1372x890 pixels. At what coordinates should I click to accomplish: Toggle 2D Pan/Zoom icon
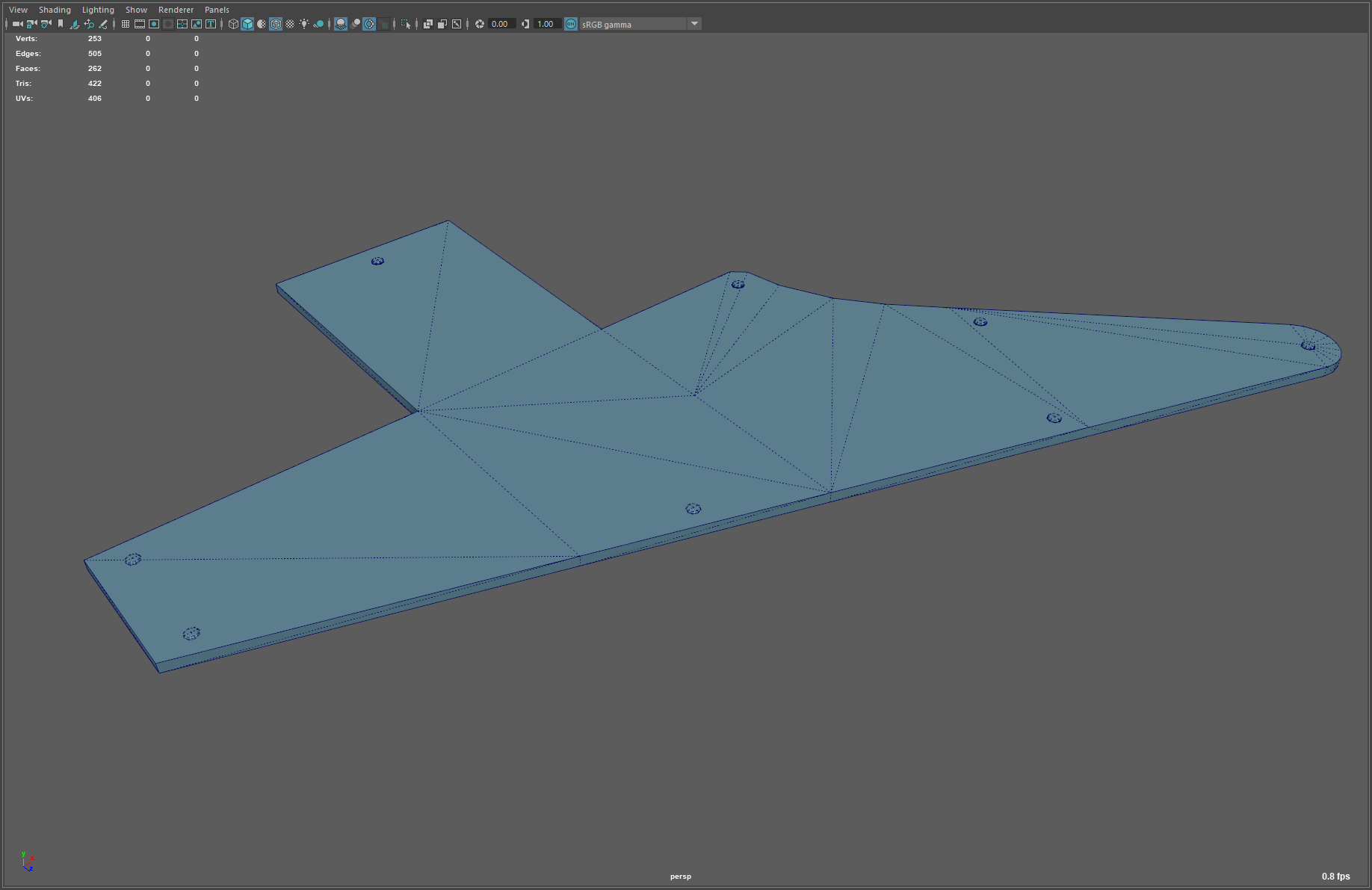(89, 24)
